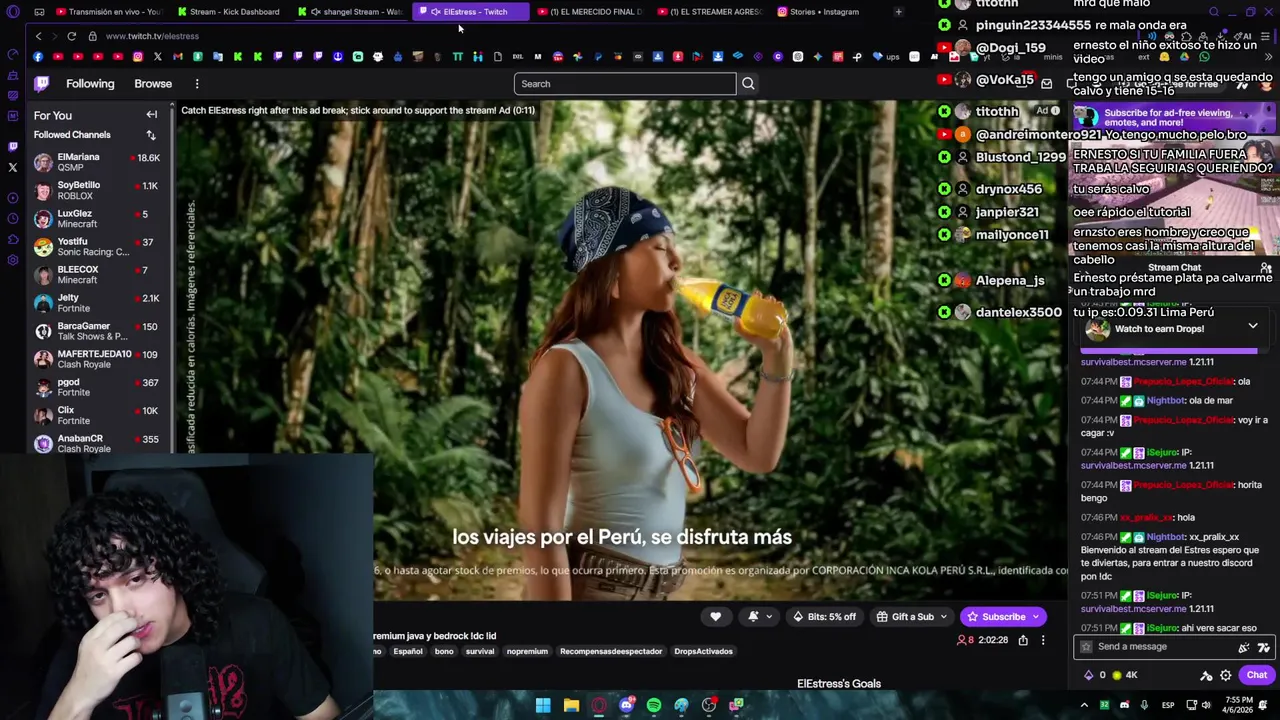Image resolution: width=1280 pixels, height=720 pixels.
Task: Open the Gift a Sub dropdown
Action: pyautogui.click(x=911, y=617)
